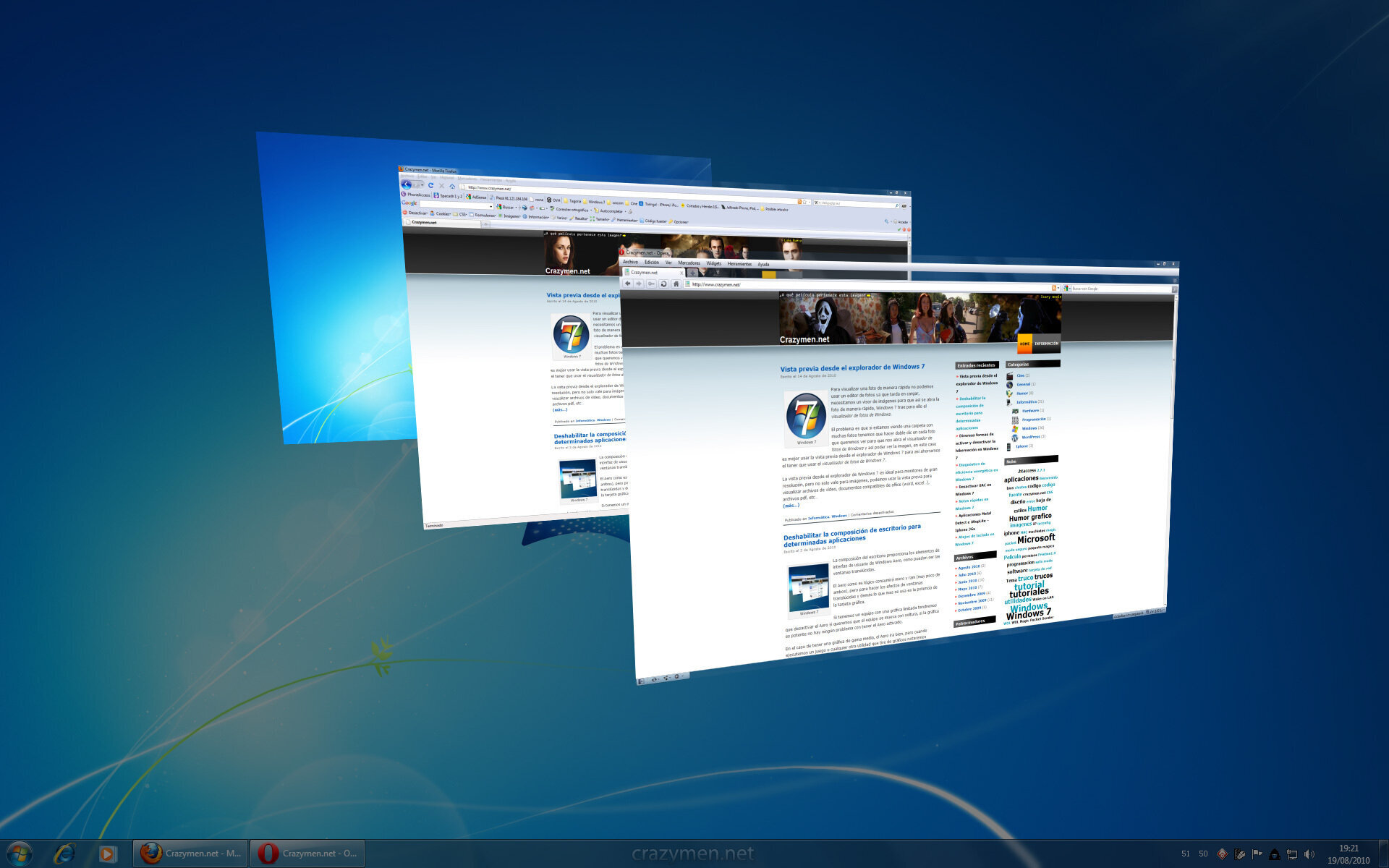Click Firefox home button
The height and width of the screenshot is (868, 1389).
click(452, 187)
